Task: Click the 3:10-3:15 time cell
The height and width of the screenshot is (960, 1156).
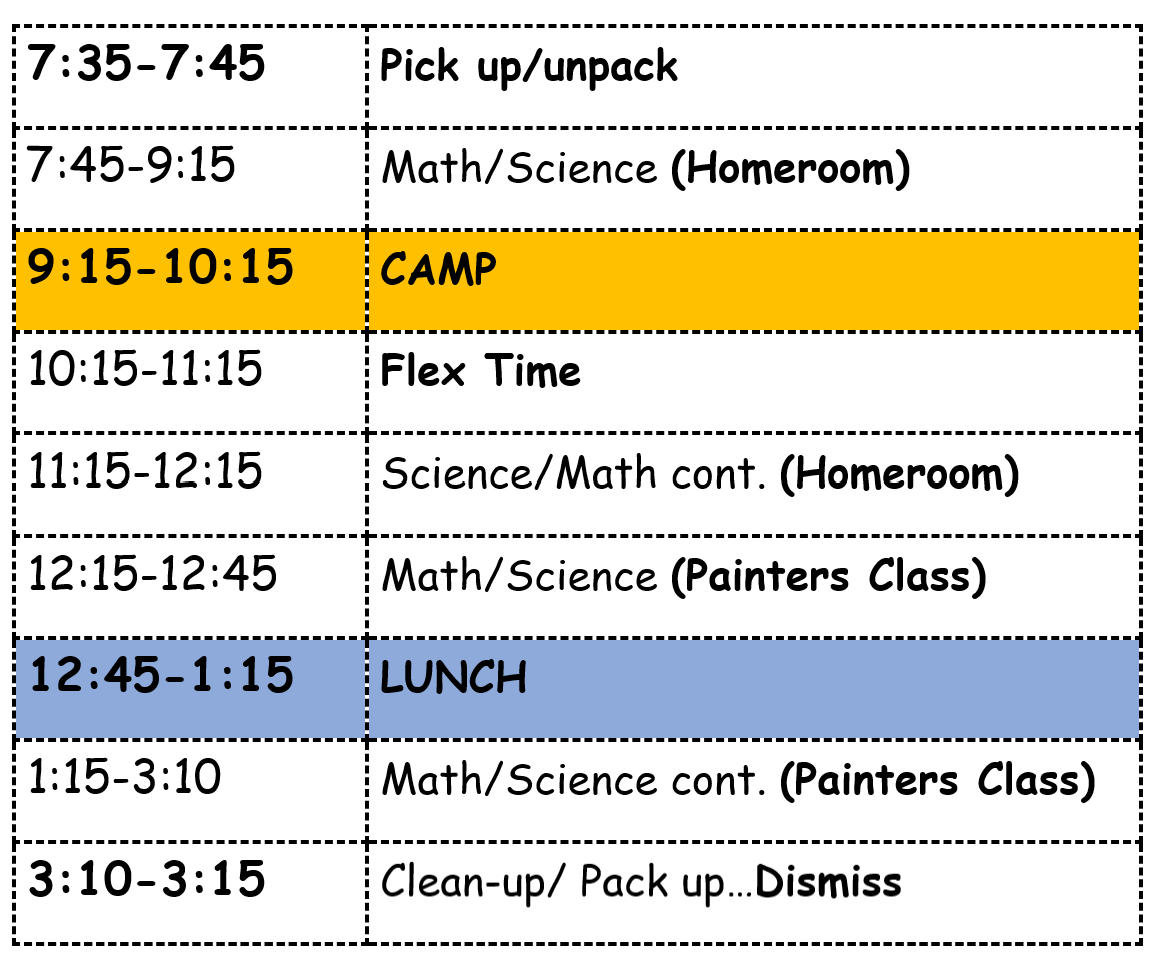Action: pos(190,893)
